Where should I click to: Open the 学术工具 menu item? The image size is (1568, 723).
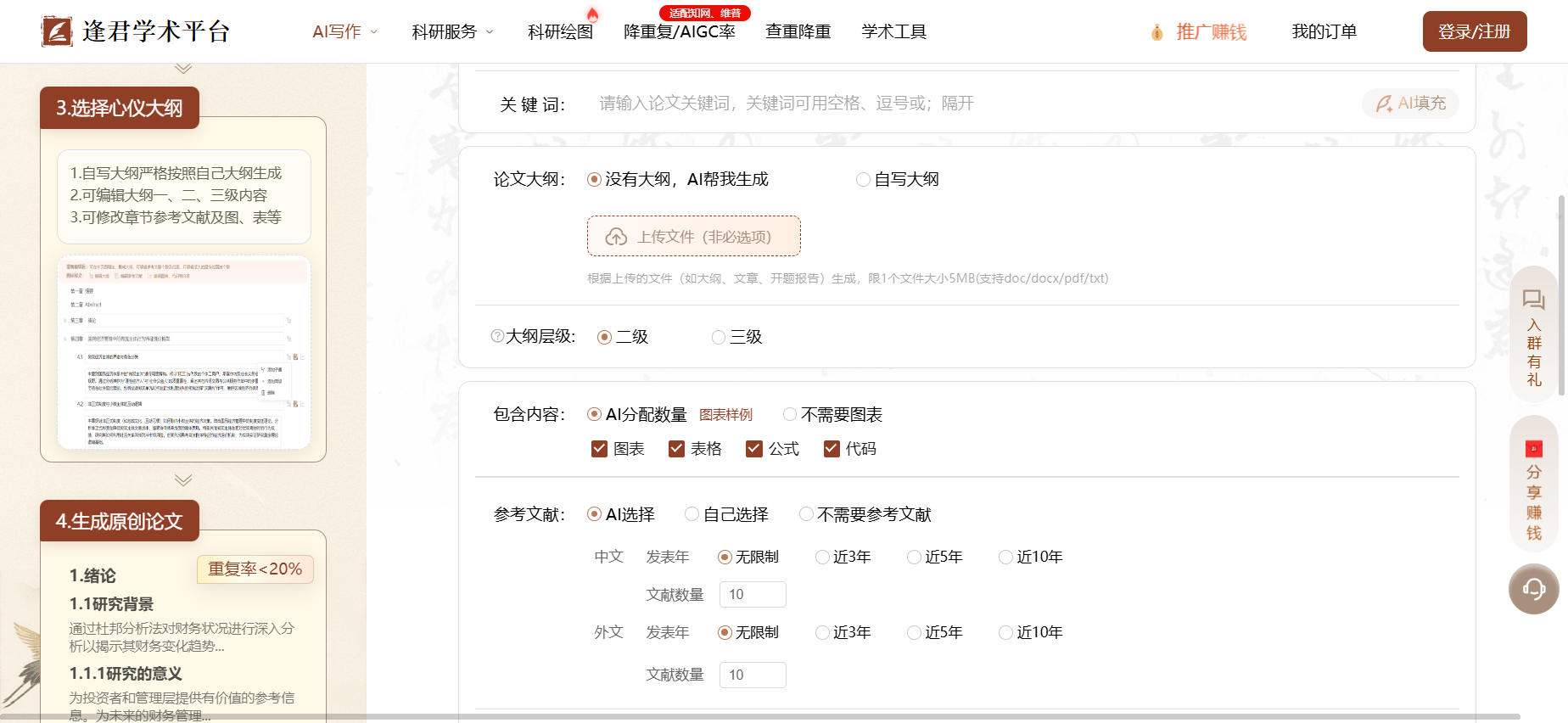point(894,32)
